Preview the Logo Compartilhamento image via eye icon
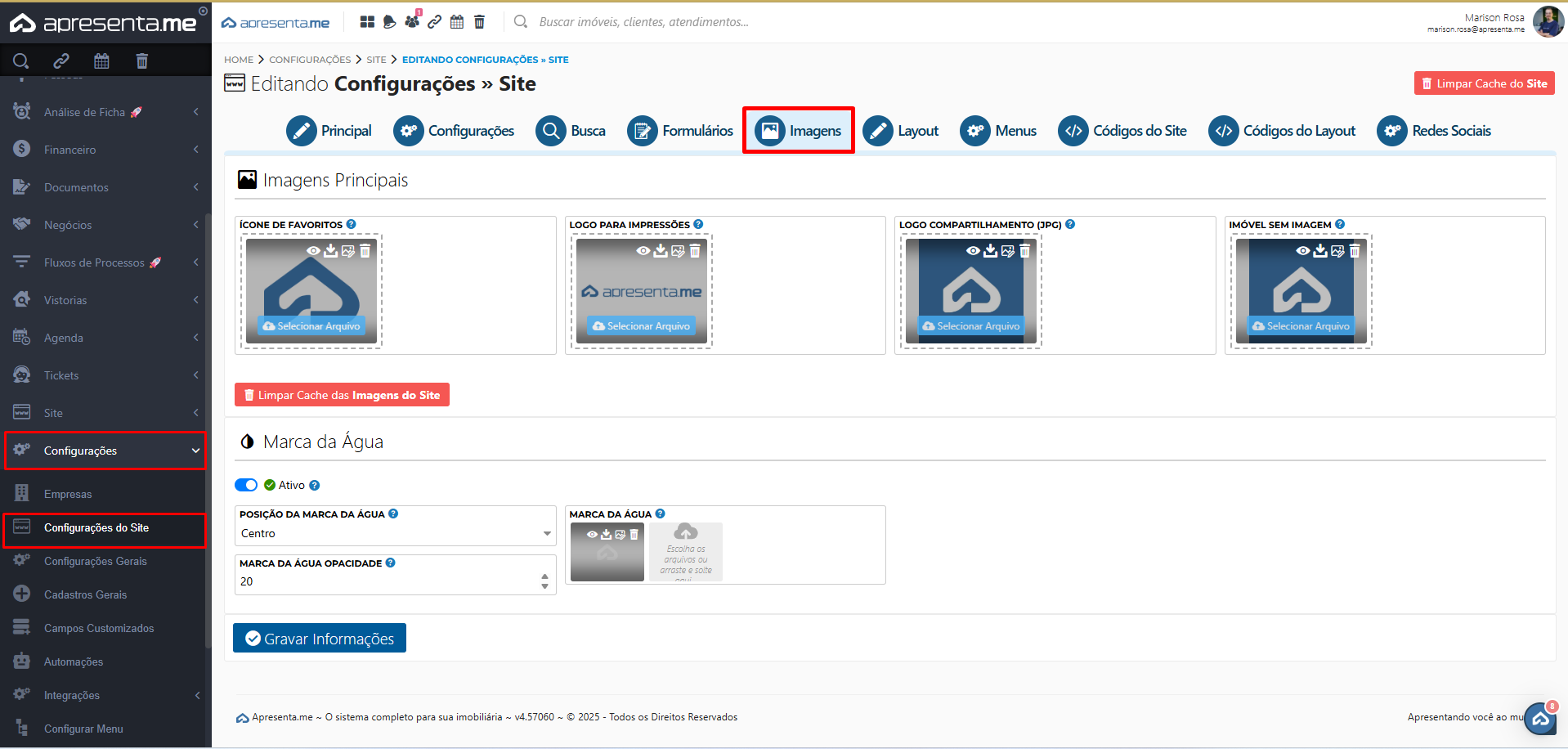 pyautogui.click(x=972, y=251)
